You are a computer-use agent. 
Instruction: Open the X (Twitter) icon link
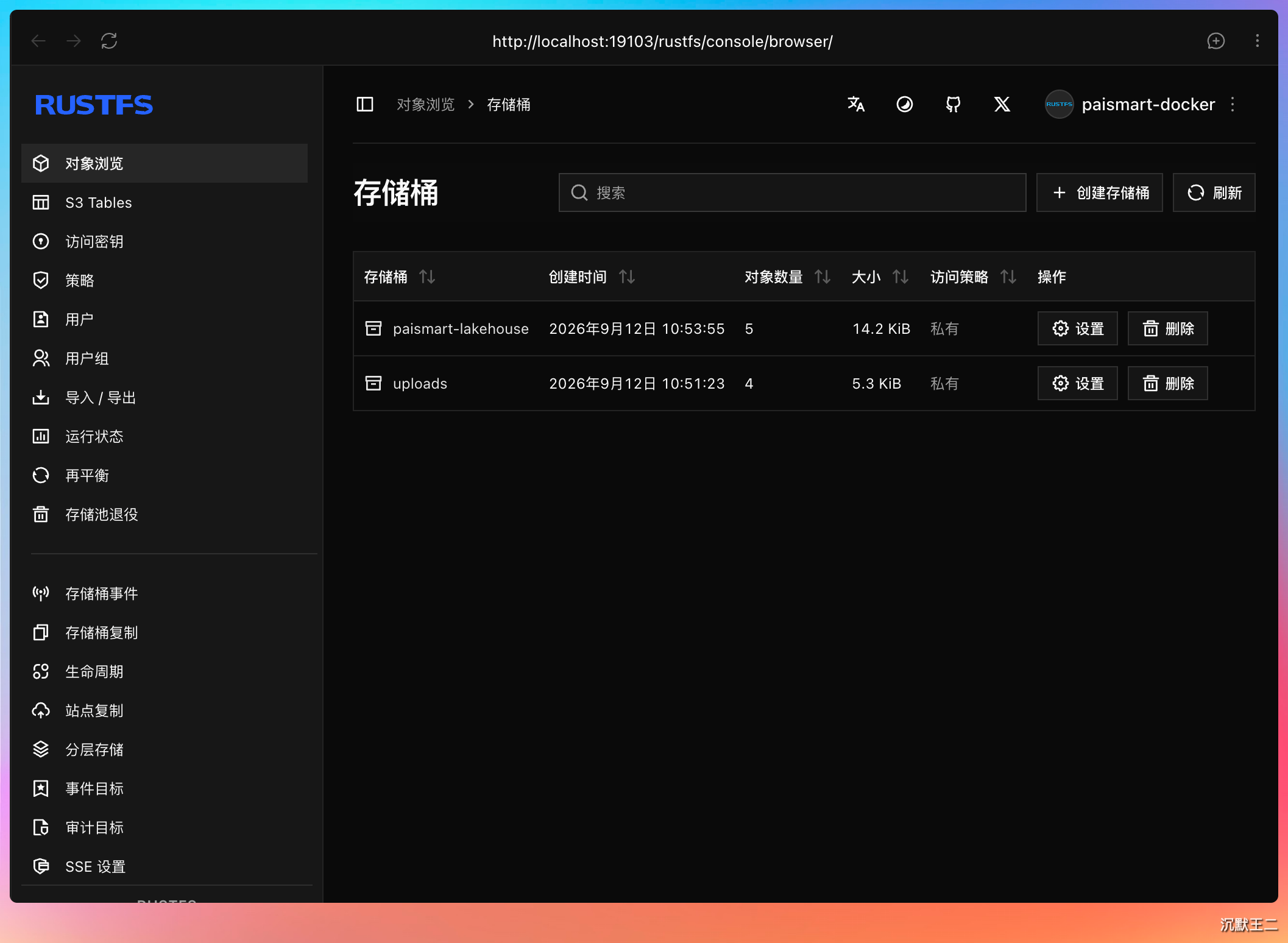pos(1002,104)
